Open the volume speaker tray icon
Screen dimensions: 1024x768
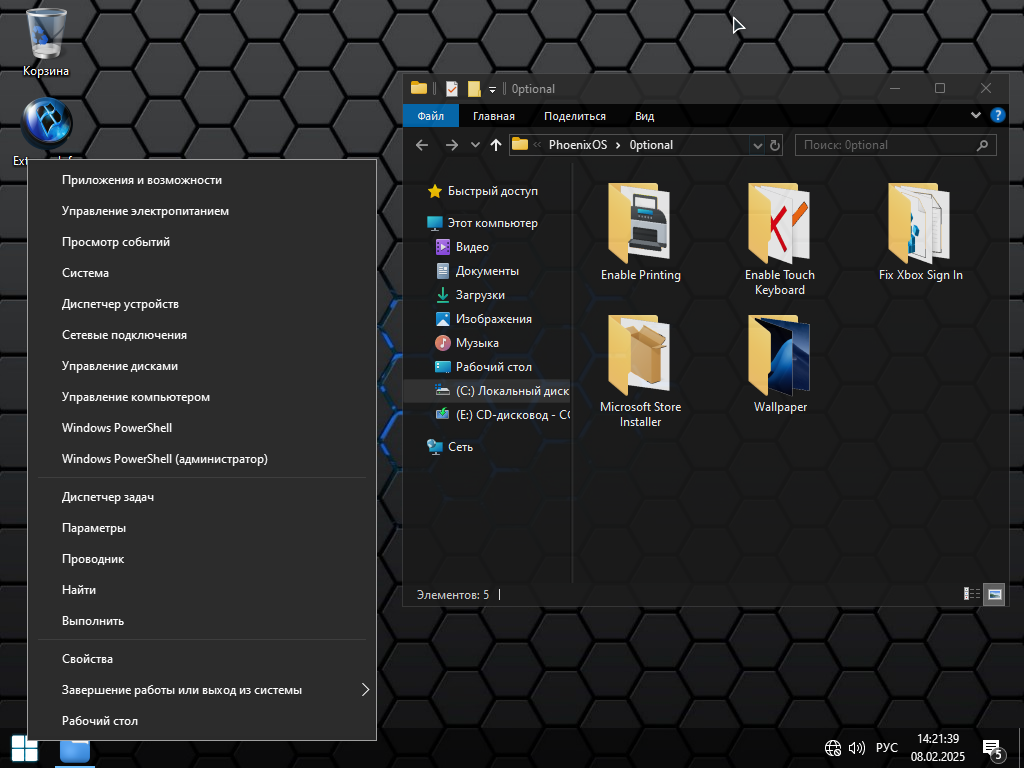(857, 748)
